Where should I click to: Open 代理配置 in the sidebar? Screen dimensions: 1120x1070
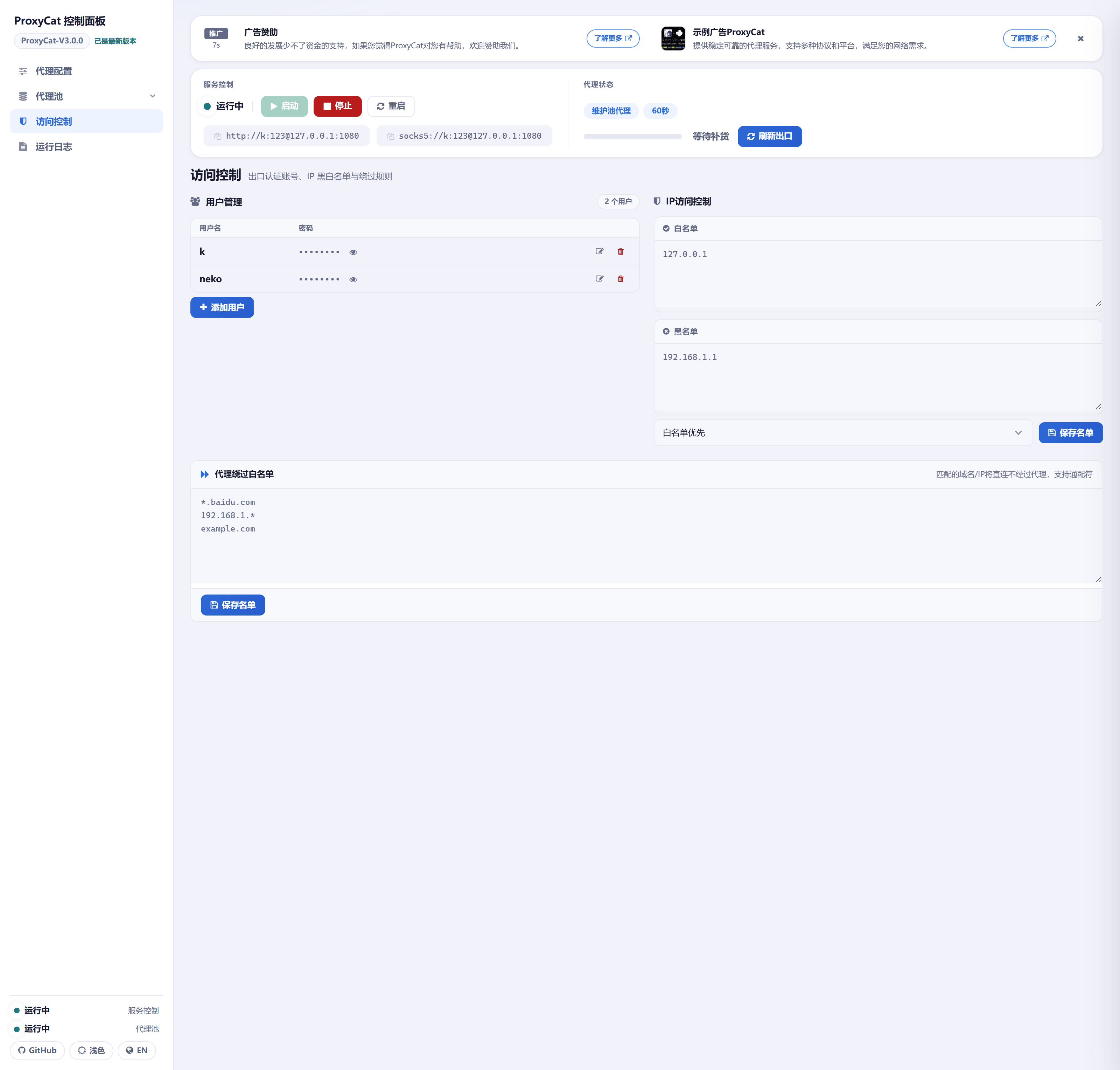86,71
